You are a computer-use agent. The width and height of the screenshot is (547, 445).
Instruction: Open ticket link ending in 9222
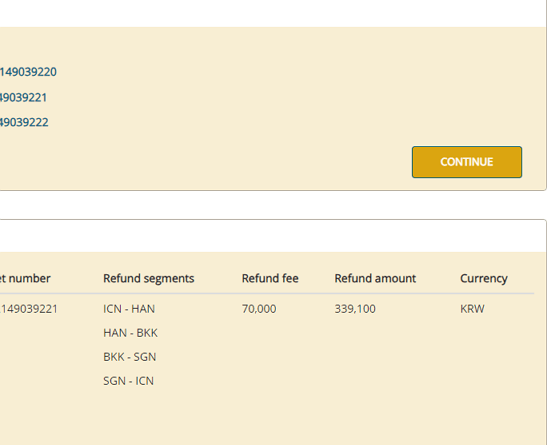coord(24,122)
